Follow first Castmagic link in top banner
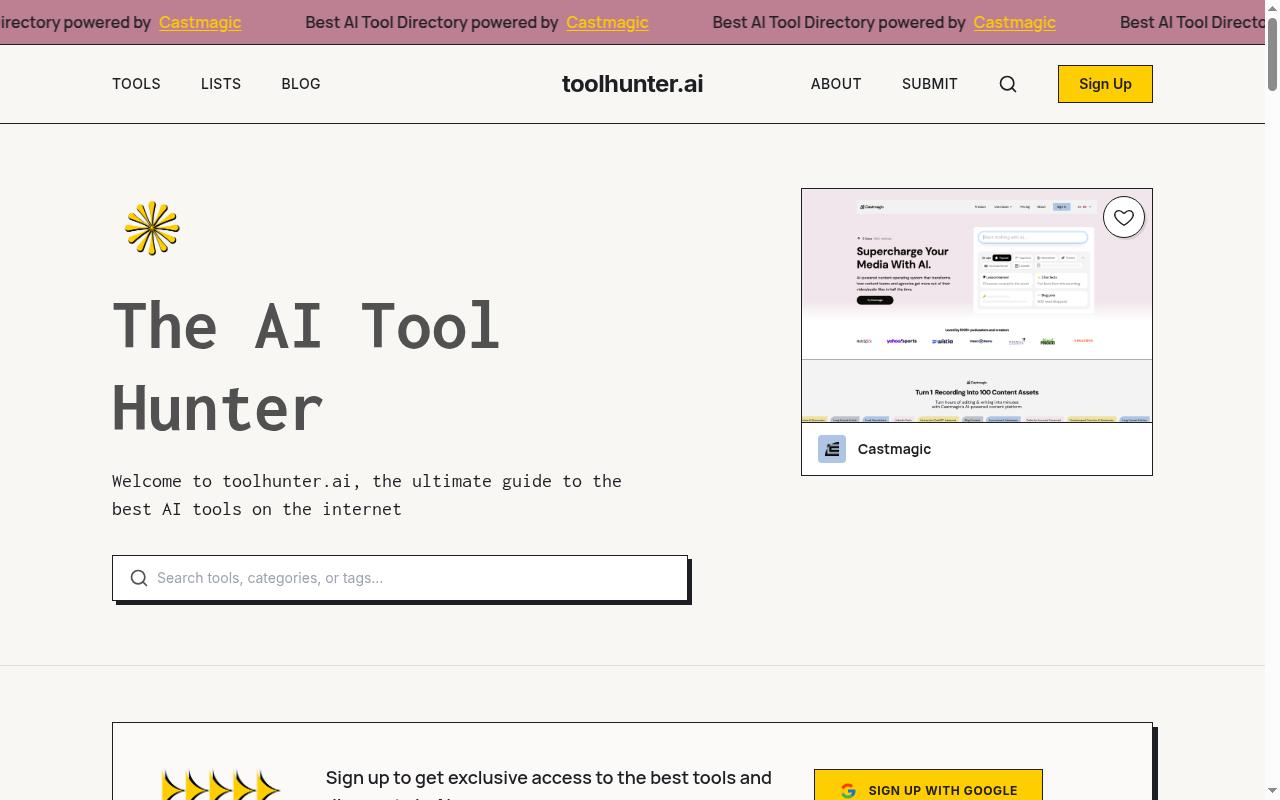1280x800 pixels. click(x=200, y=22)
